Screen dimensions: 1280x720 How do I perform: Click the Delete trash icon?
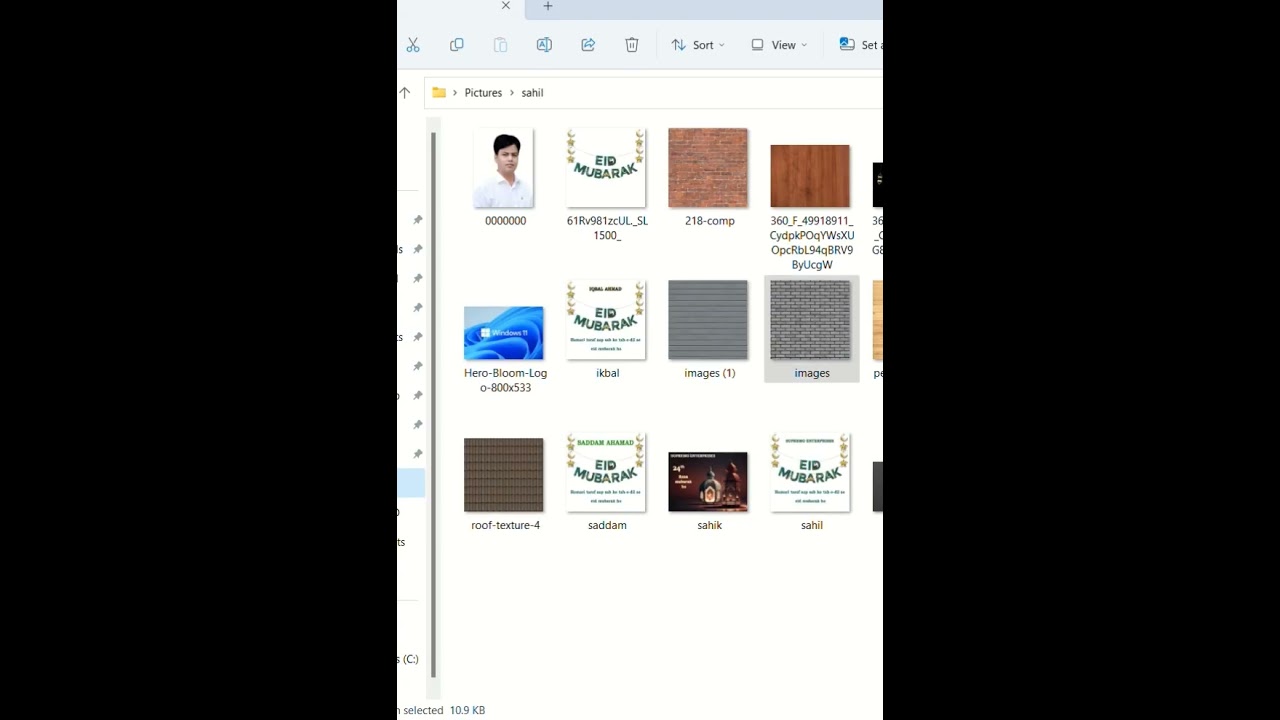coord(632,45)
